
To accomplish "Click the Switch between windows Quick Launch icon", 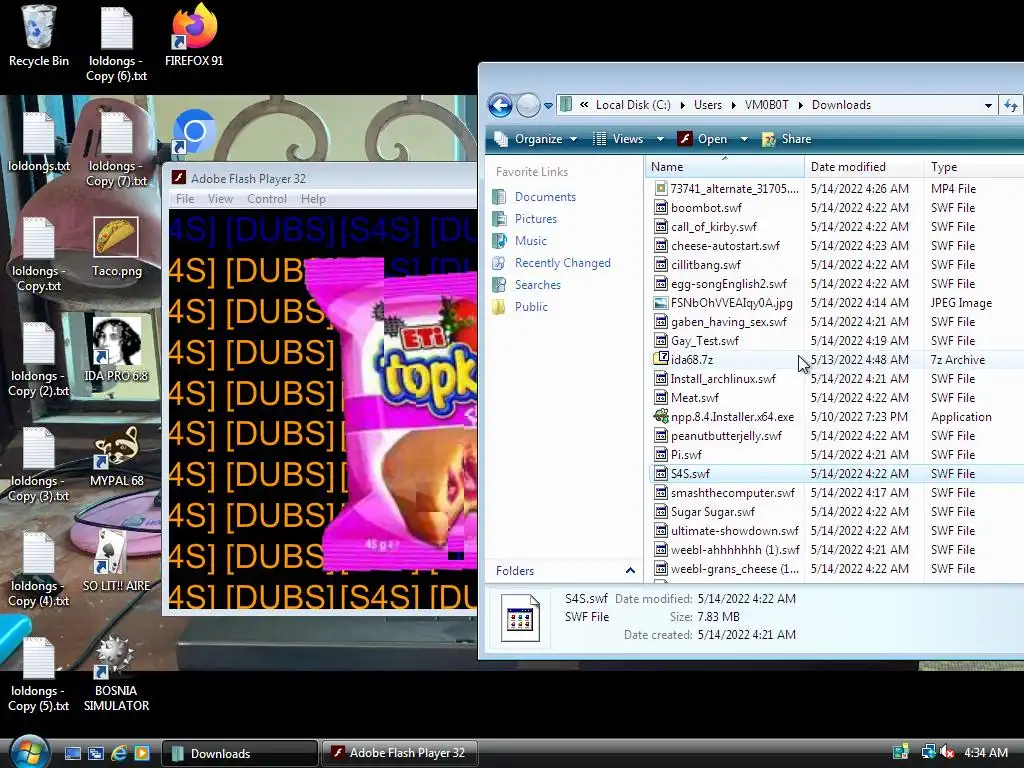I will (96, 753).
